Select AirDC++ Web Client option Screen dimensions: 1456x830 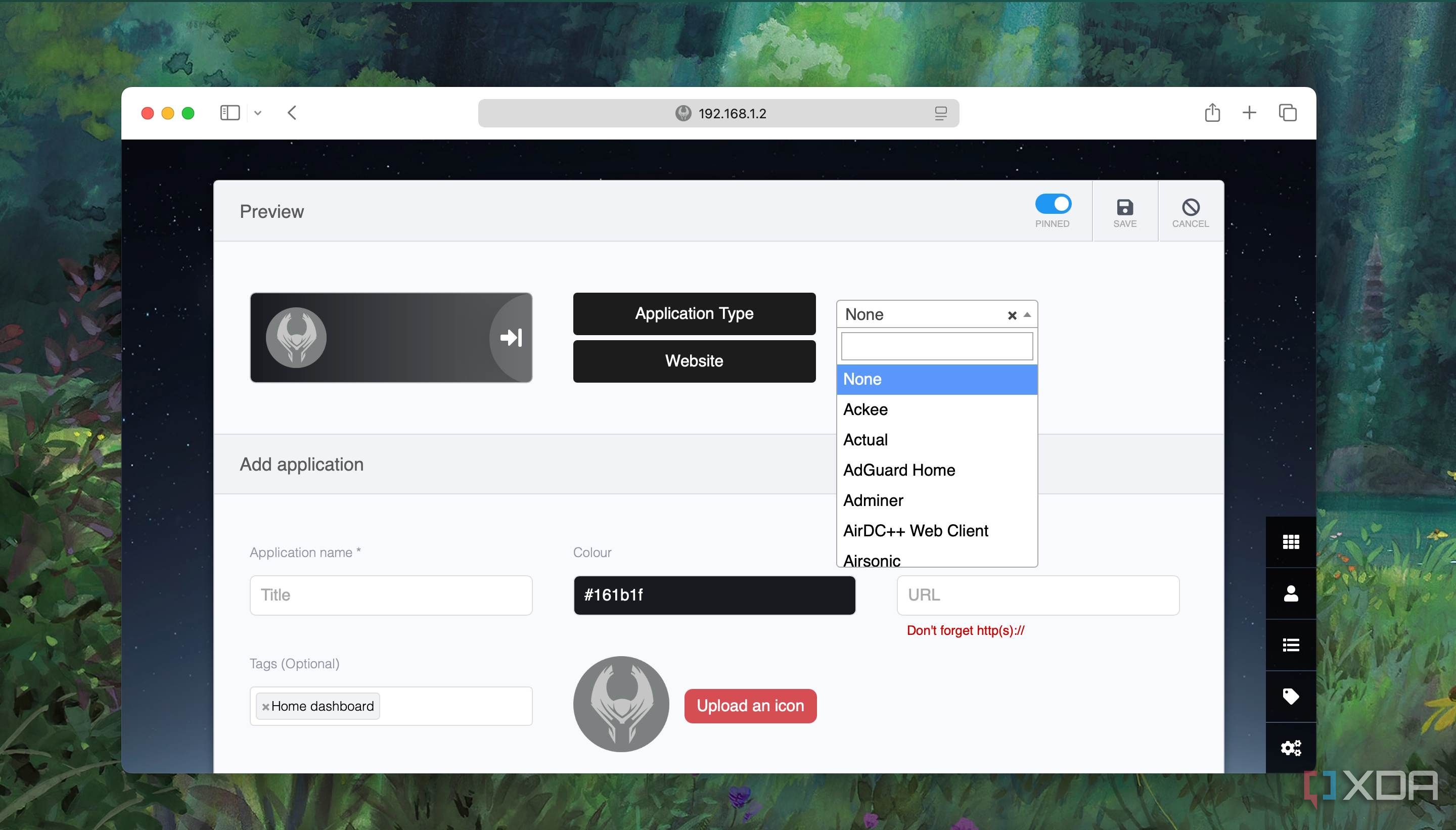[x=937, y=530]
